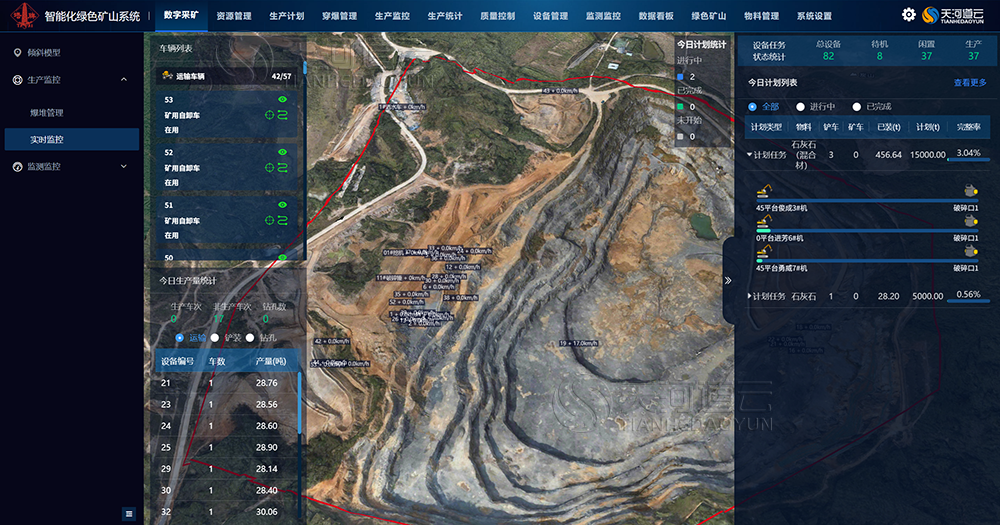
Task: Show route track for vehicle 52
Action: [283, 168]
